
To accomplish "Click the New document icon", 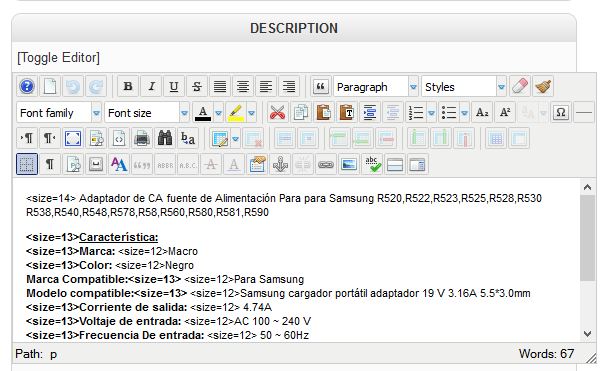I will click(50, 86).
